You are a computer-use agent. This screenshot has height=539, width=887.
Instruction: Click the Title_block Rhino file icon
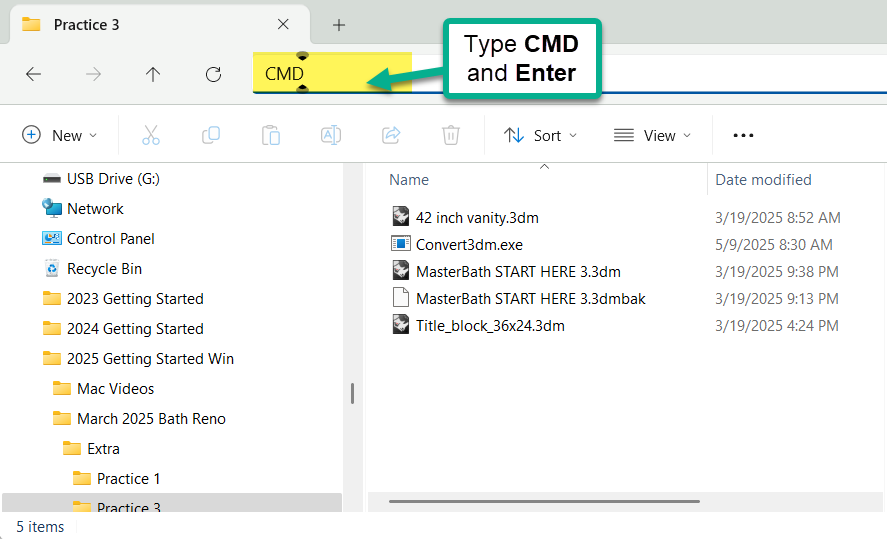click(401, 324)
